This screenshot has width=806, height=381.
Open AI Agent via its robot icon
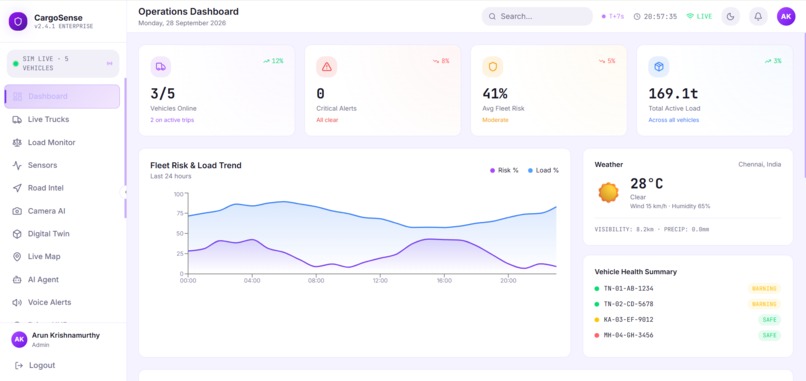[x=17, y=280]
